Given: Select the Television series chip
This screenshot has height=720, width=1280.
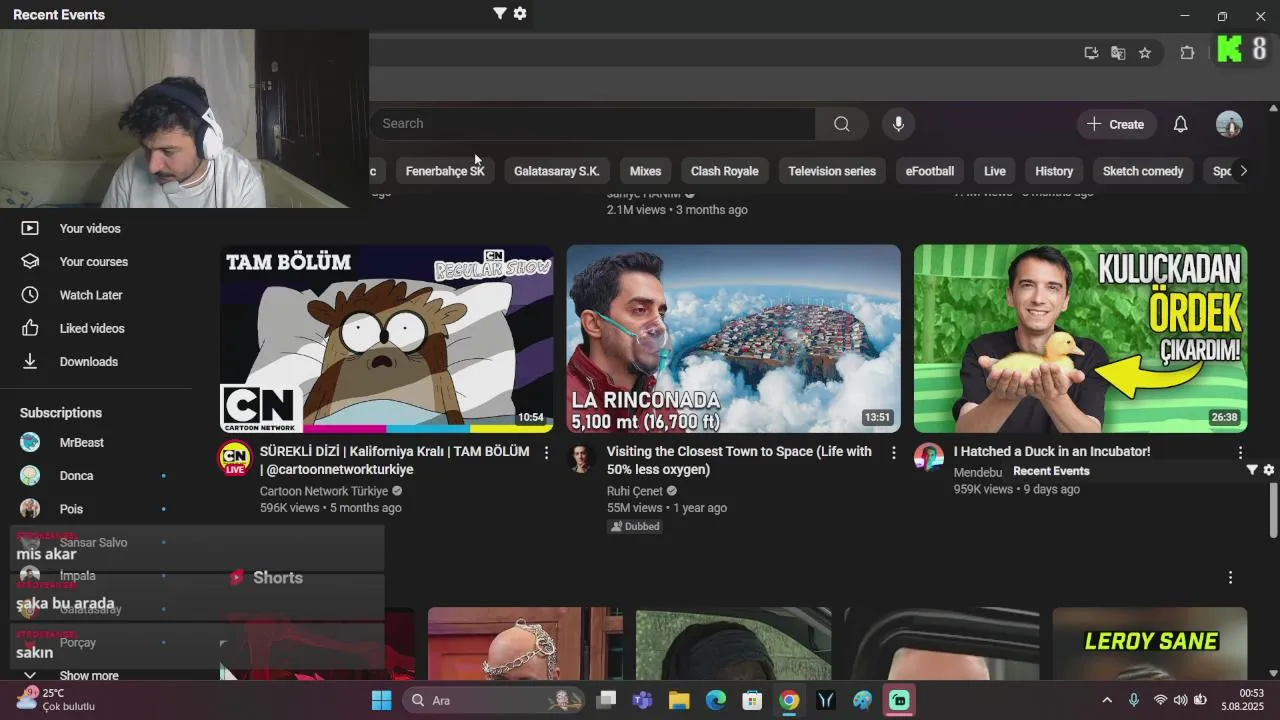Looking at the screenshot, I should (x=832, y=171).
